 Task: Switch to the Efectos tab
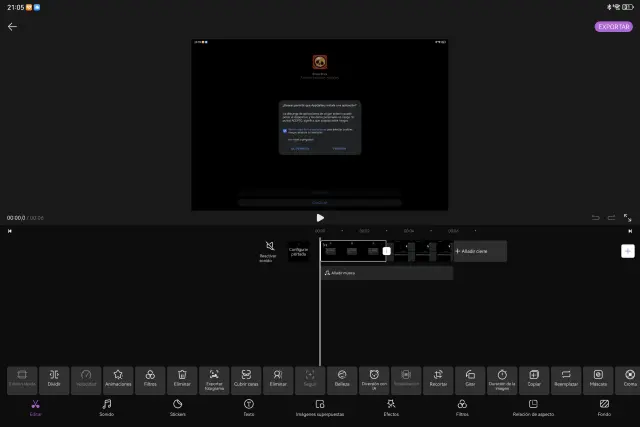[x=391, y=407]
